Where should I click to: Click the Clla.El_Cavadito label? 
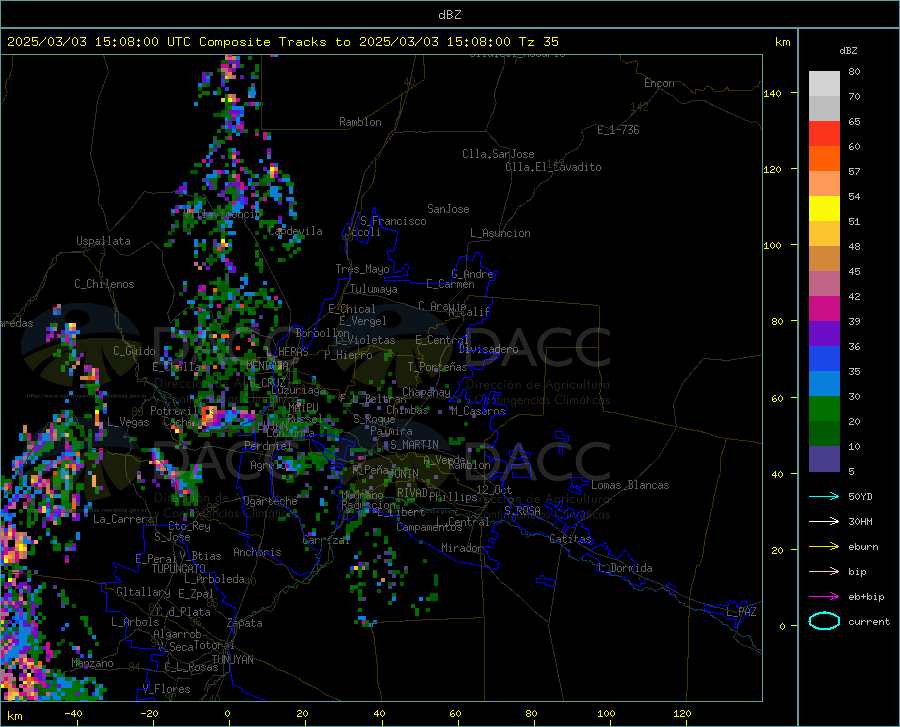click(553, 167)
